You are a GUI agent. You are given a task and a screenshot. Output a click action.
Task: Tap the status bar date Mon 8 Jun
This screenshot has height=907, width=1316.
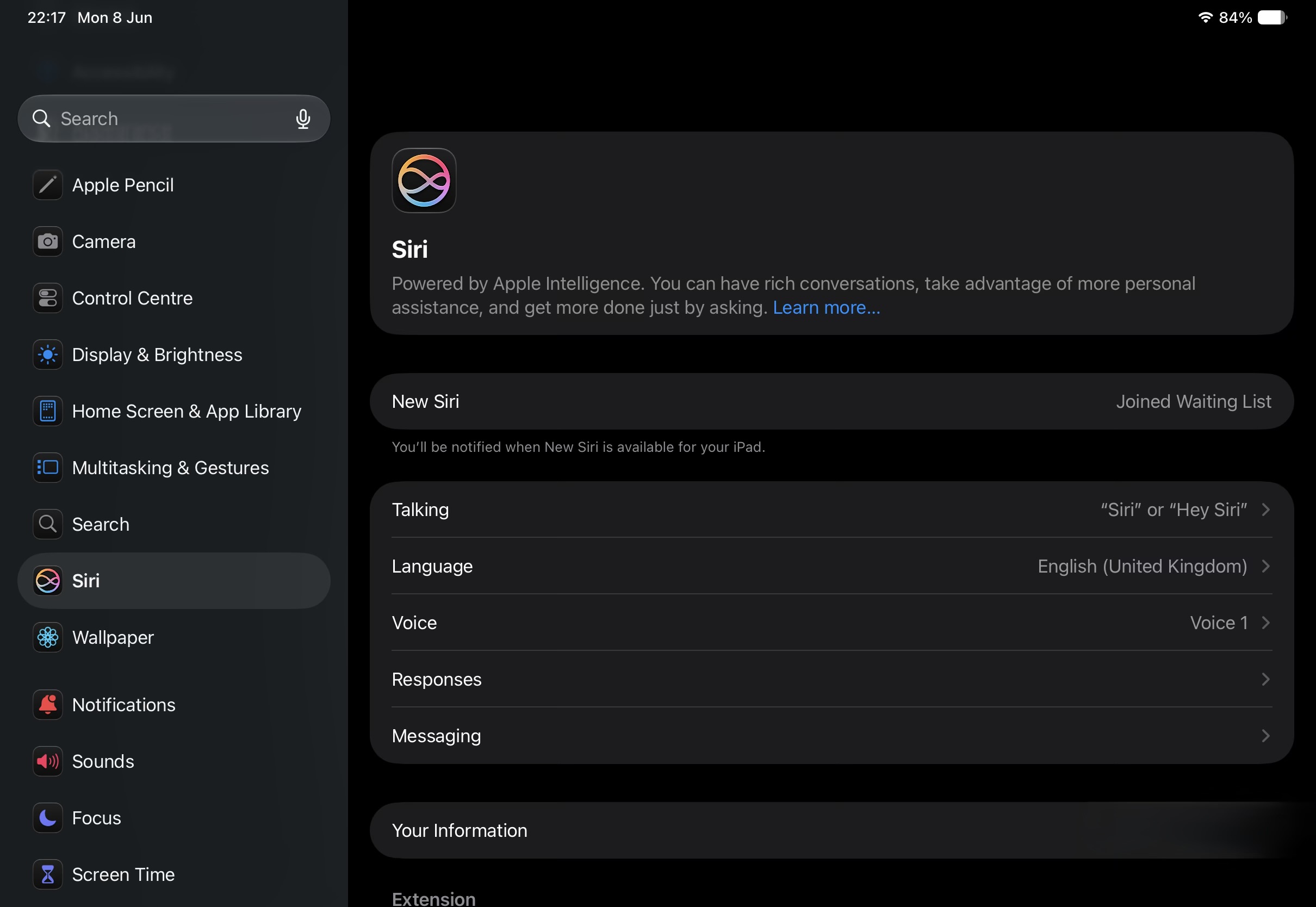[115, 17]
